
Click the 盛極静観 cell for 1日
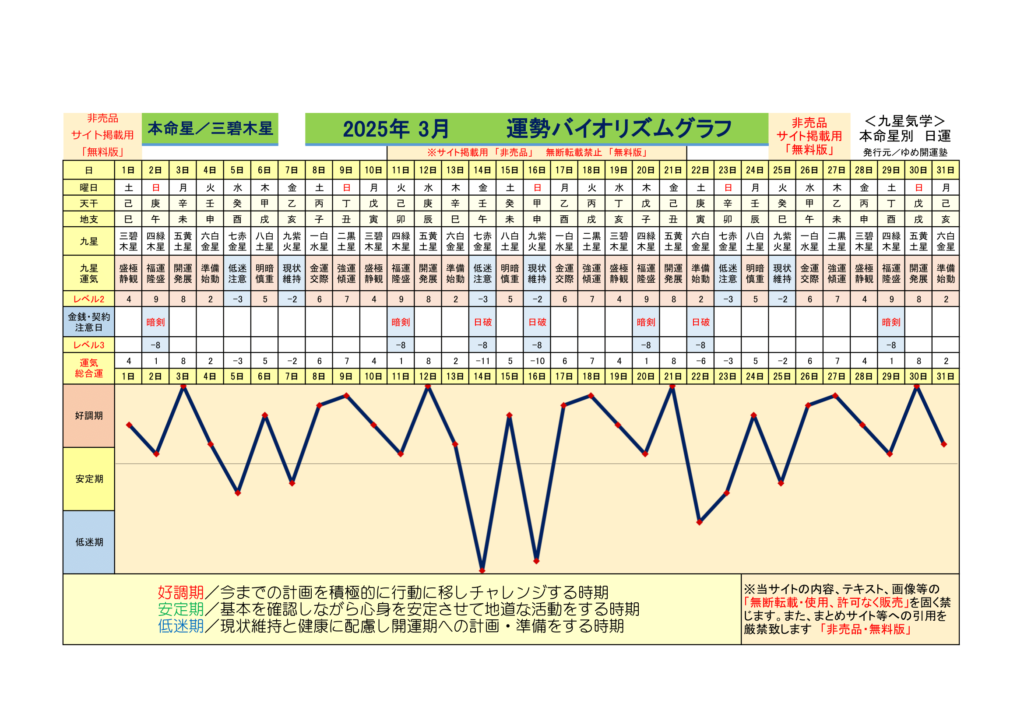coord(129,274)
